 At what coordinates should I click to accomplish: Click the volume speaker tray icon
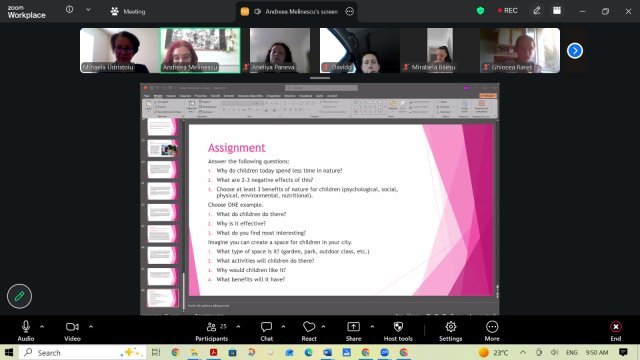click(554, 352)
